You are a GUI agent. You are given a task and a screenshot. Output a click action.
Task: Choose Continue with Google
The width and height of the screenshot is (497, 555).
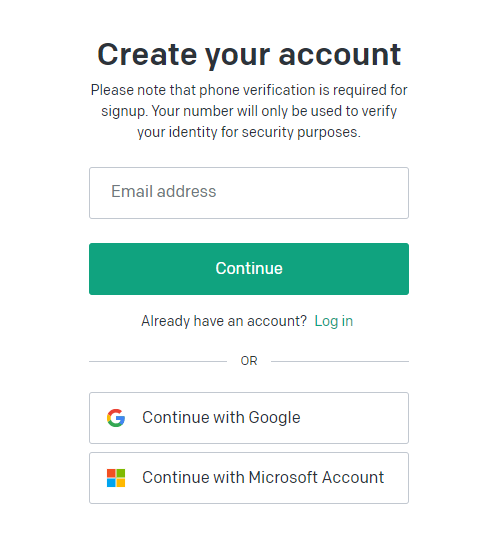(249, 418)
